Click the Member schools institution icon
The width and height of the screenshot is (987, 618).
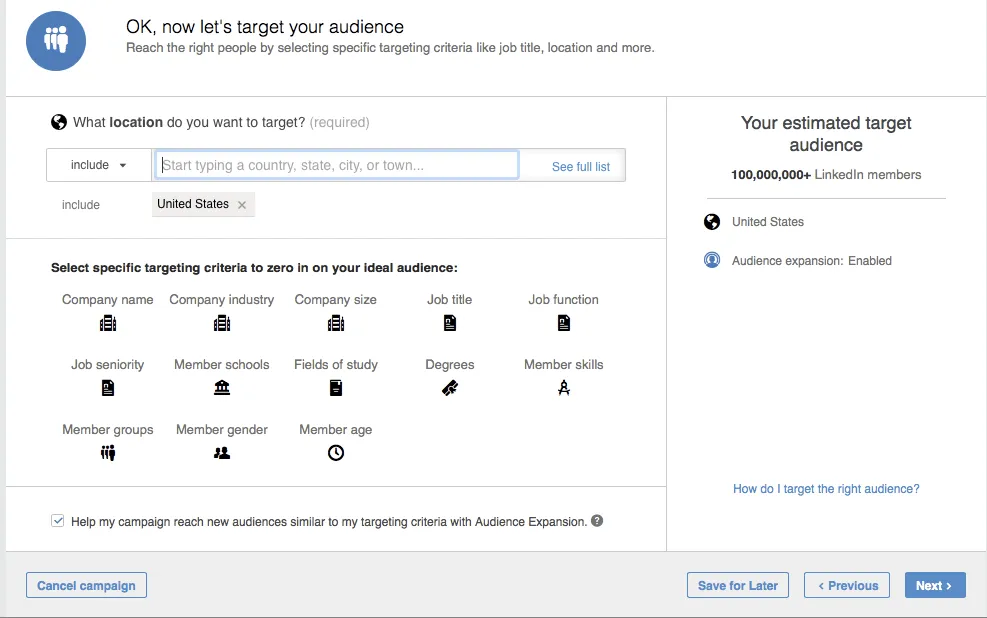(x=222, y=388)
